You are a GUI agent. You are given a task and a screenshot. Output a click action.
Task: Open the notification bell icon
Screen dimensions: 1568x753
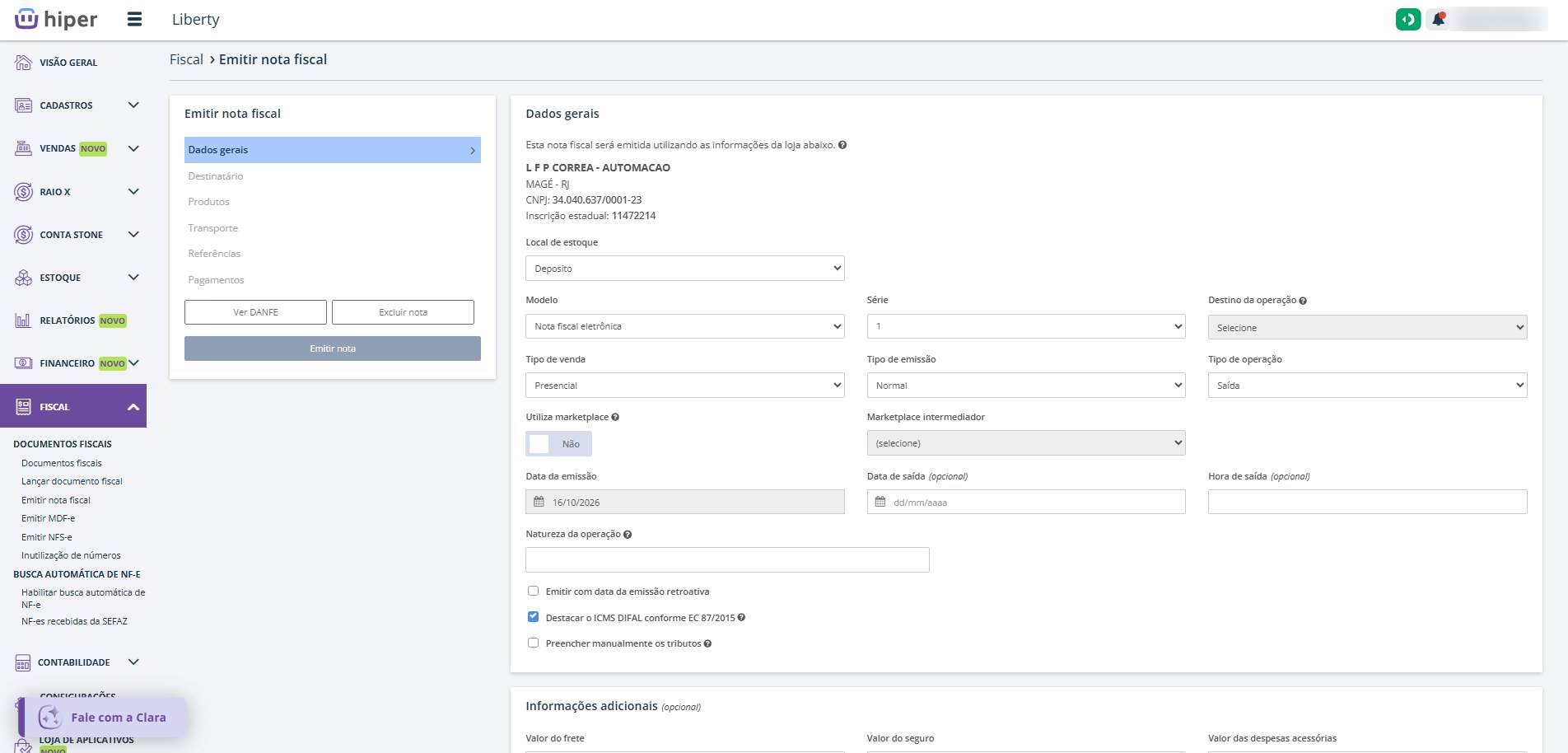click(1438, 19)
